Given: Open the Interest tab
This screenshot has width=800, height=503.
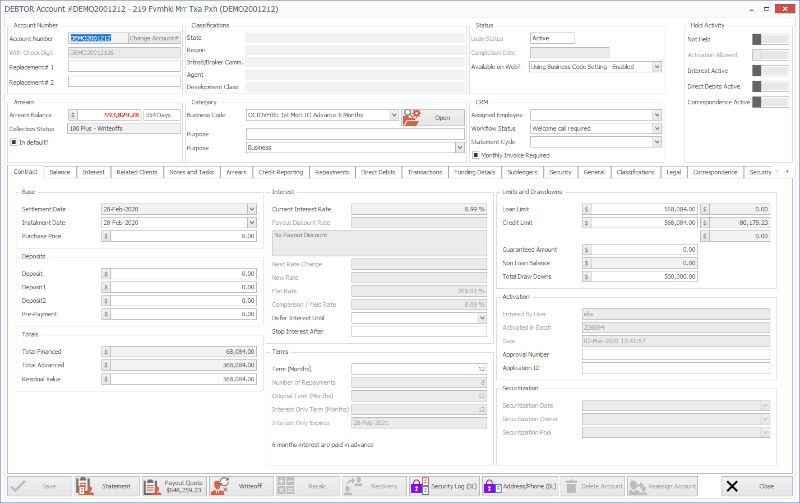Looking at the screenshot, I should click(93, 172).
